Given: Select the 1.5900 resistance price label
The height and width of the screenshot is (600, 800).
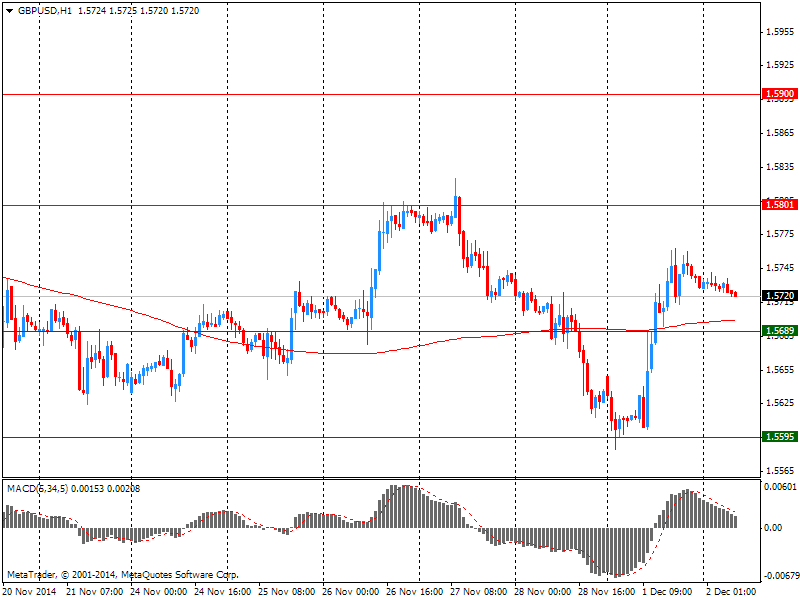Looking at the screenshot, I should 780,94.
